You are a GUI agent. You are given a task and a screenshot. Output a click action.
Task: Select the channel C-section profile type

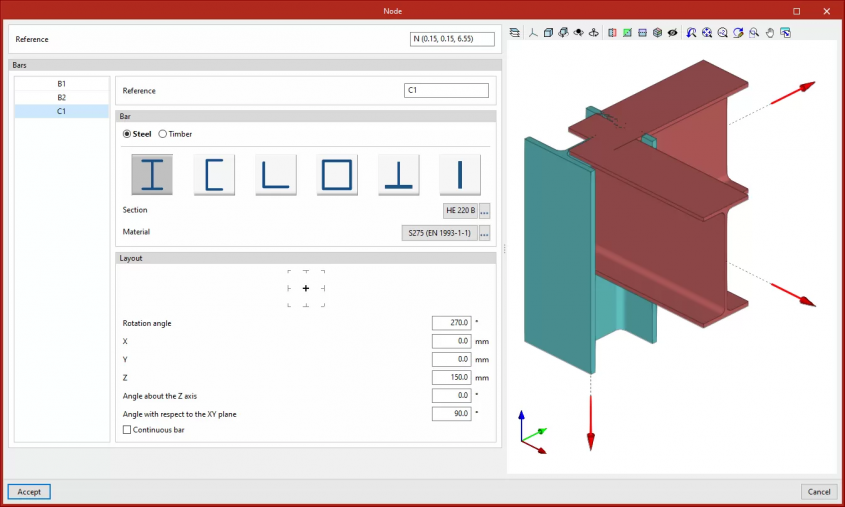point(214,175)
